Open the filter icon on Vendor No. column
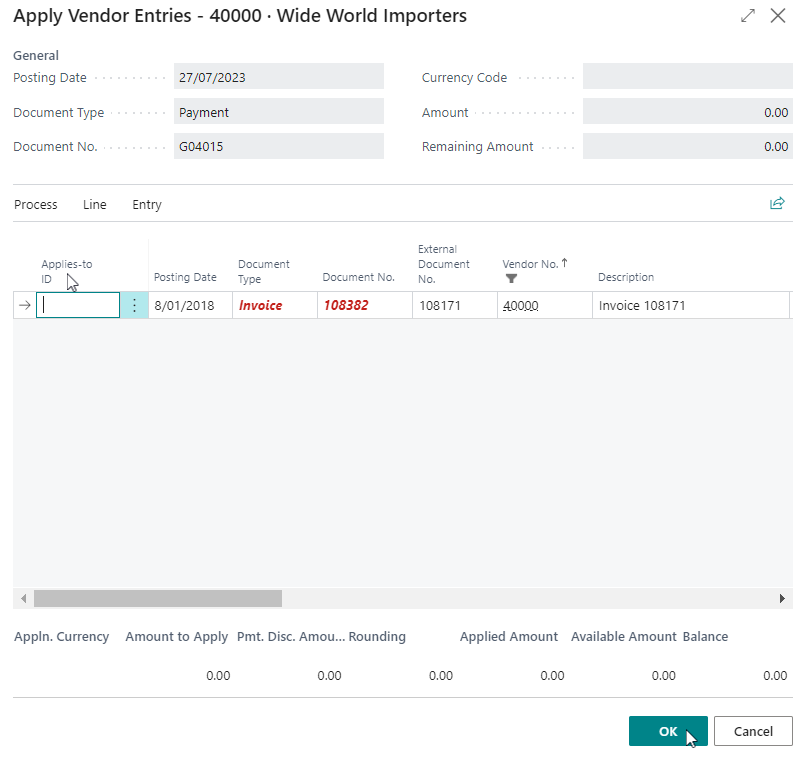The width and height of the screenshot is (807, 762). point(510,277)
